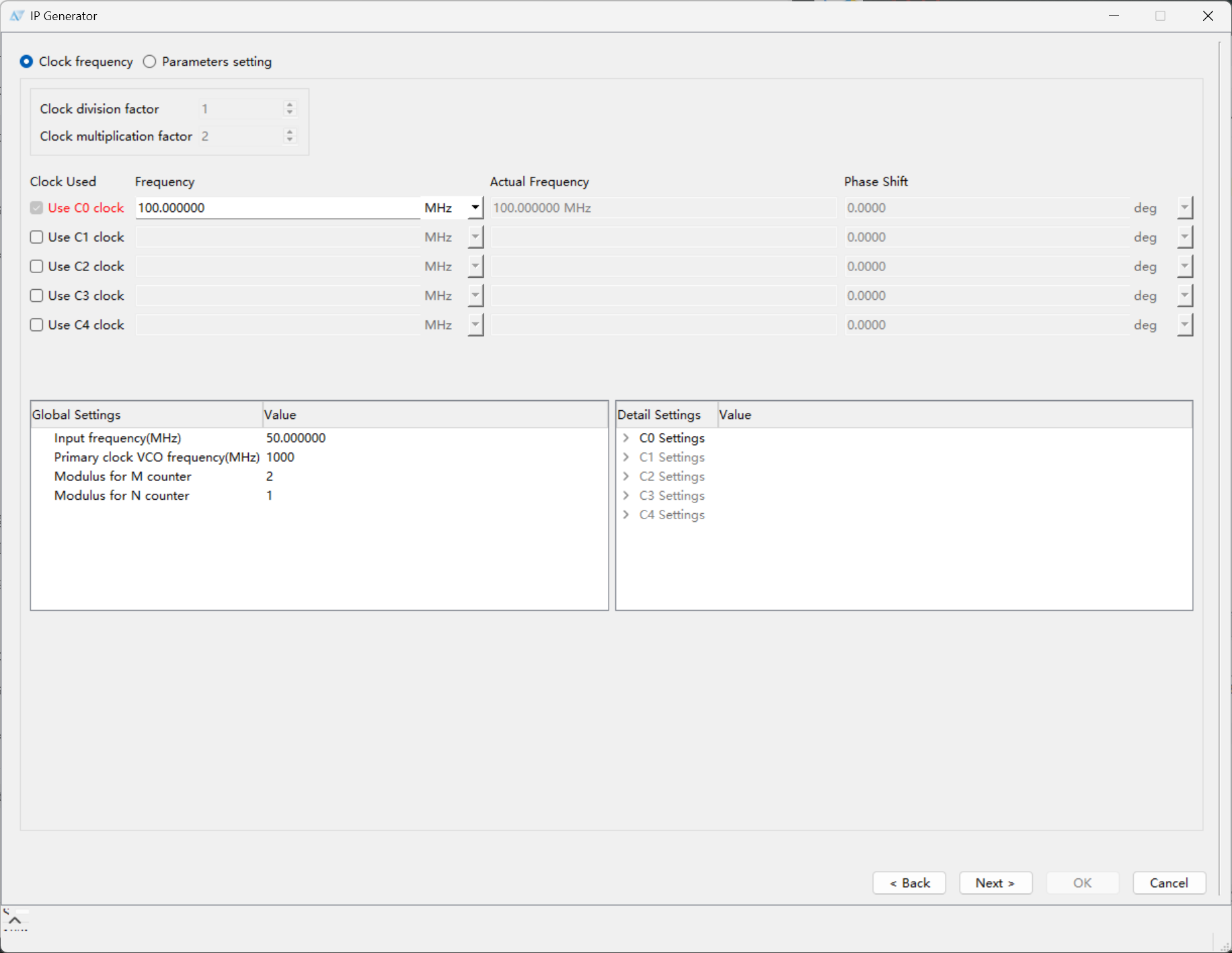Select the Clock frequency radio button
Image resolution: width=1232 pixels, height=953 pixels.
26,62
